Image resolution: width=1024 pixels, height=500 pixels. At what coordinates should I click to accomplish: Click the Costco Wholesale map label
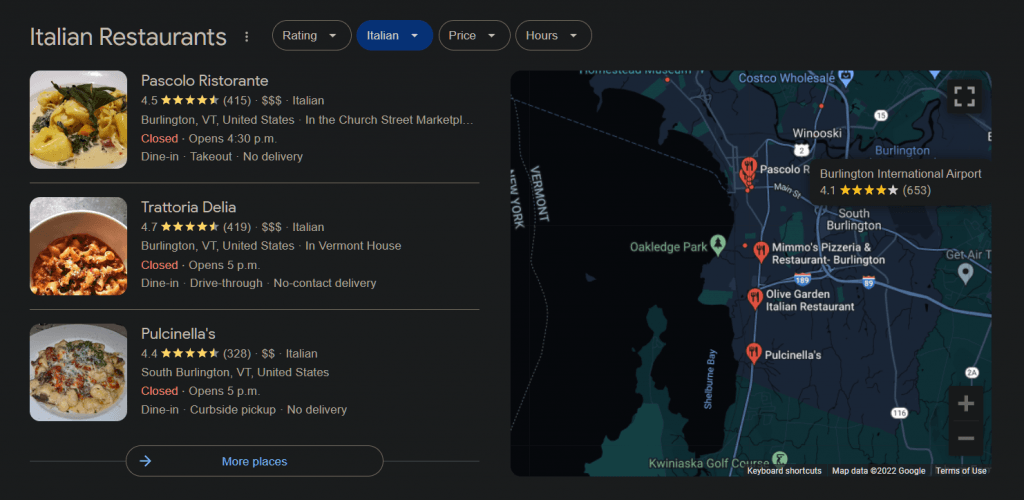click(x=787, y=78)
